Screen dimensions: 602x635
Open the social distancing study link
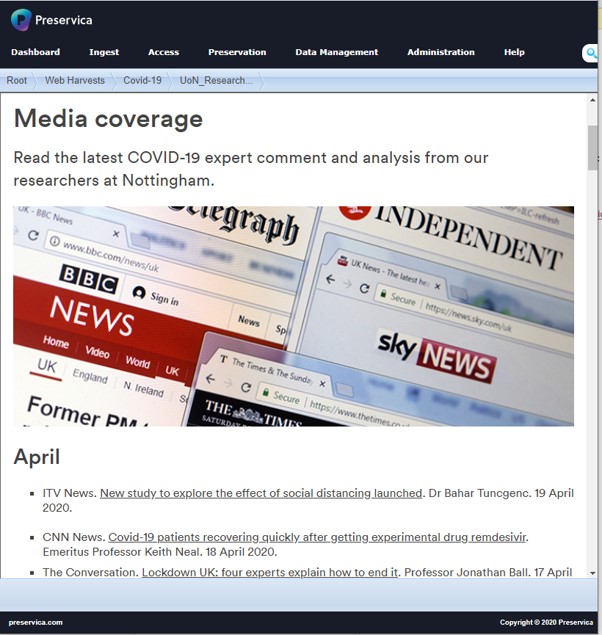[261, 493]
